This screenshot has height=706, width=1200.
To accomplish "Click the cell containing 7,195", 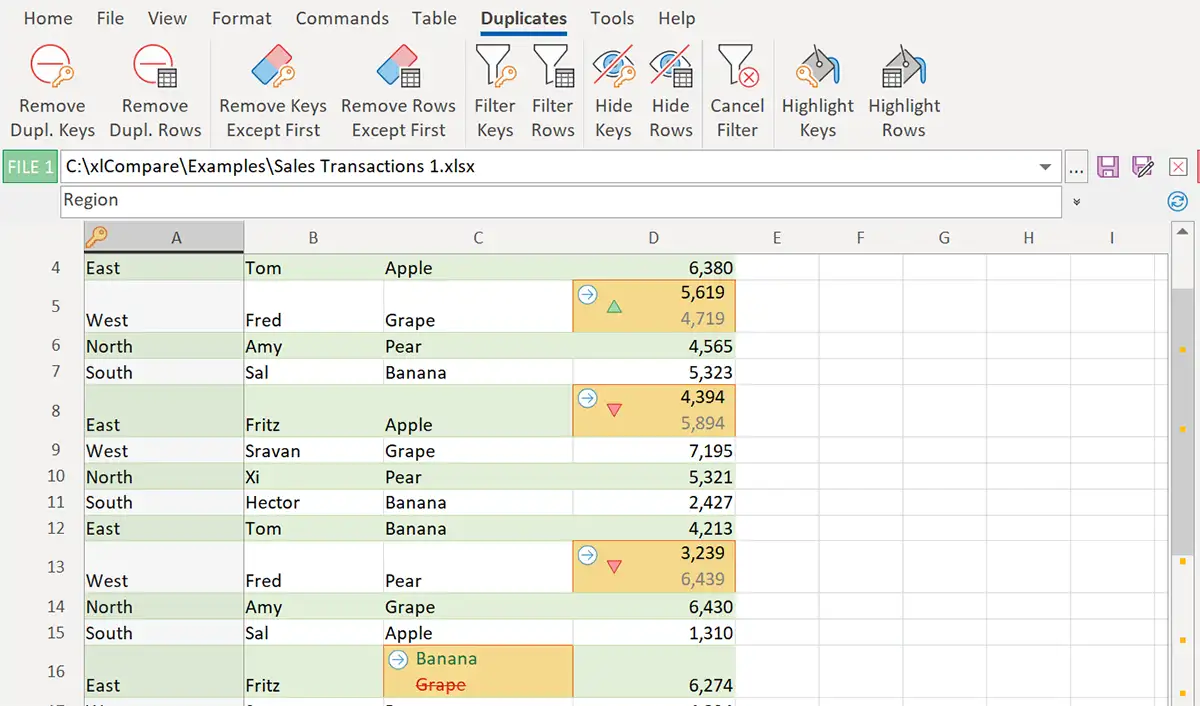I will (x=654, y=451).
